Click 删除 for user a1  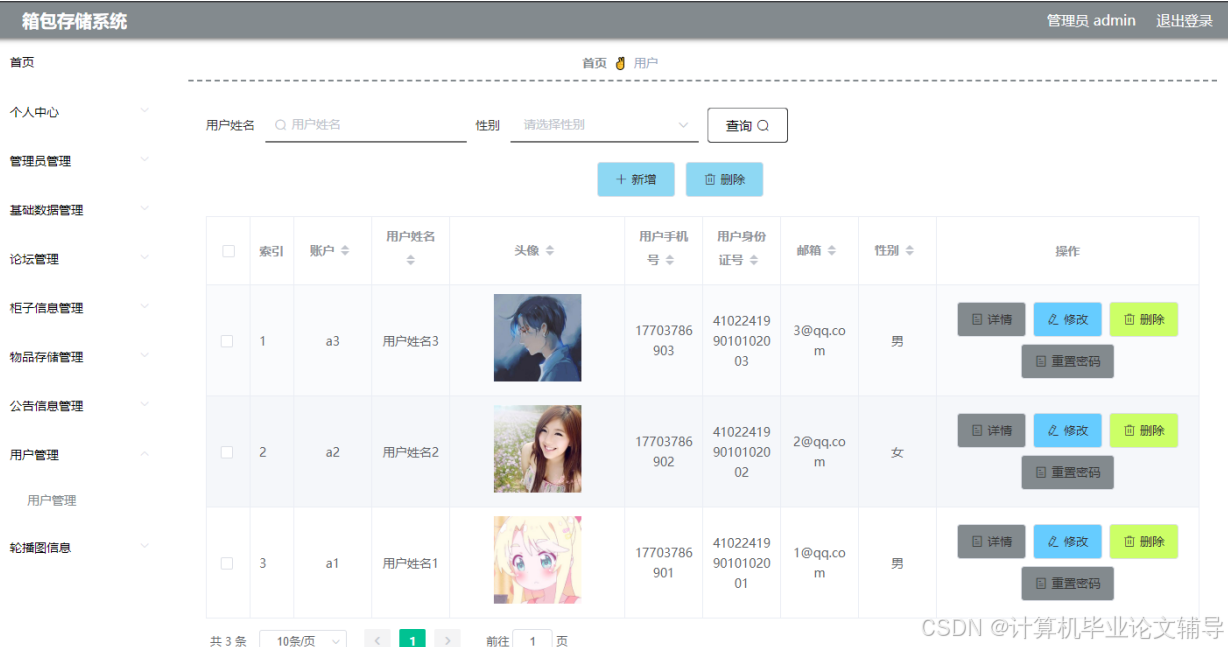[1143, 541]
